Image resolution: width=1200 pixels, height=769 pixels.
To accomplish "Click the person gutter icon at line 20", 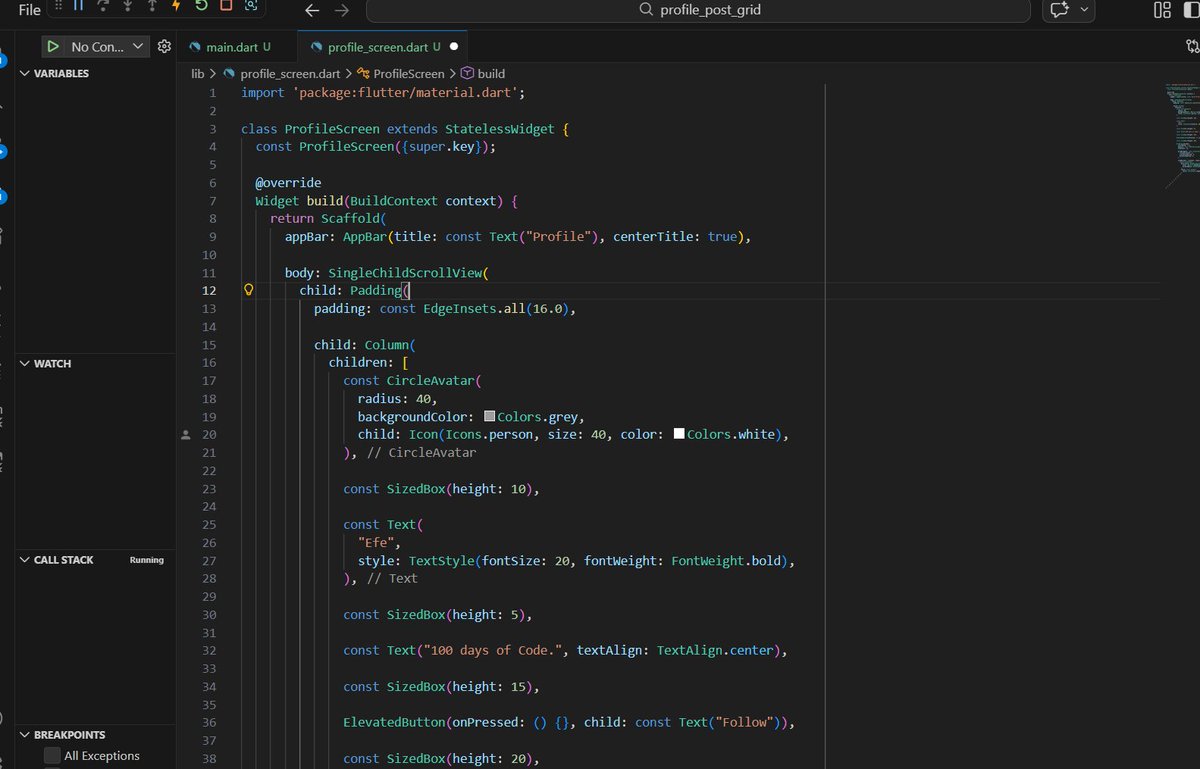I will pyautogui.click(x=185, y=435).
